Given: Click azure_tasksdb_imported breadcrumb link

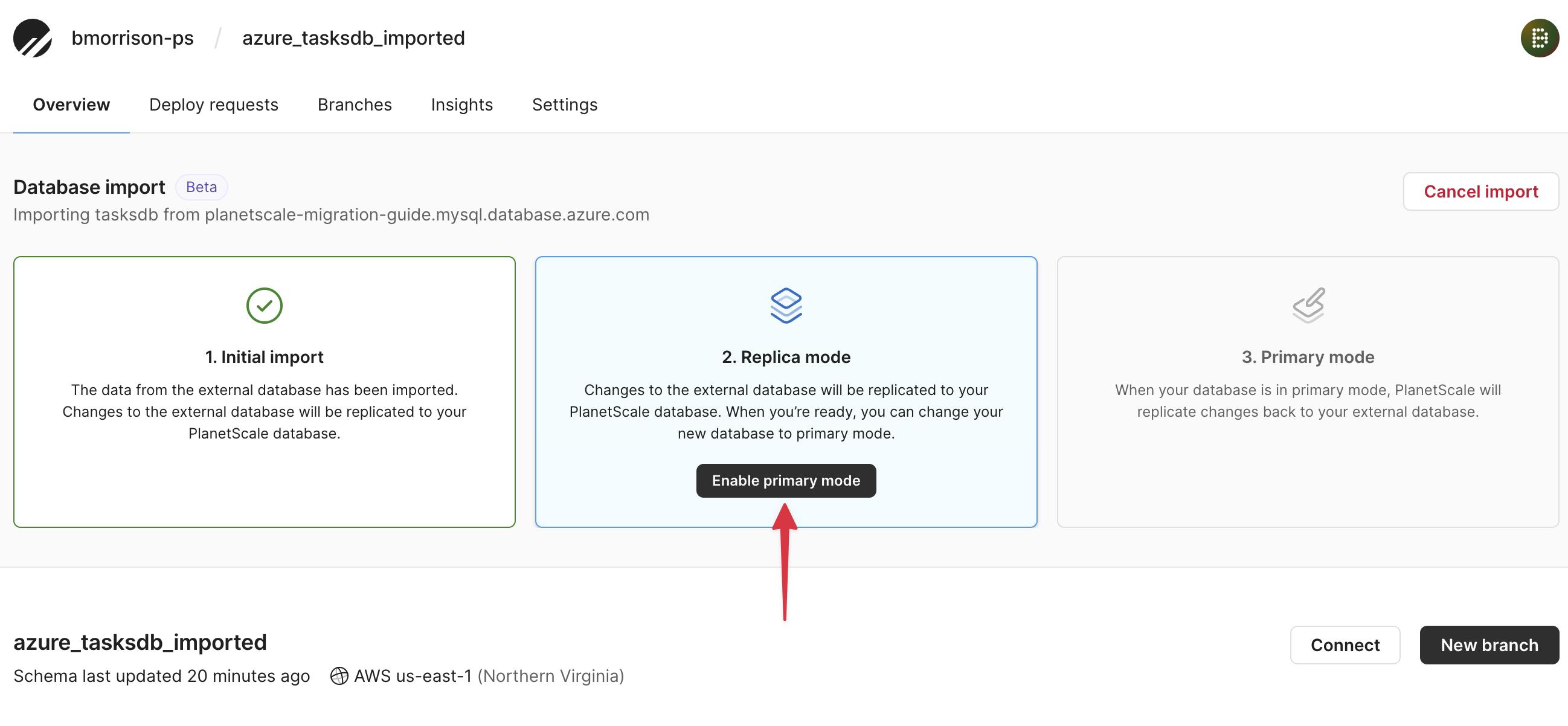Looking at the screenshot, I should pos(353,37).
